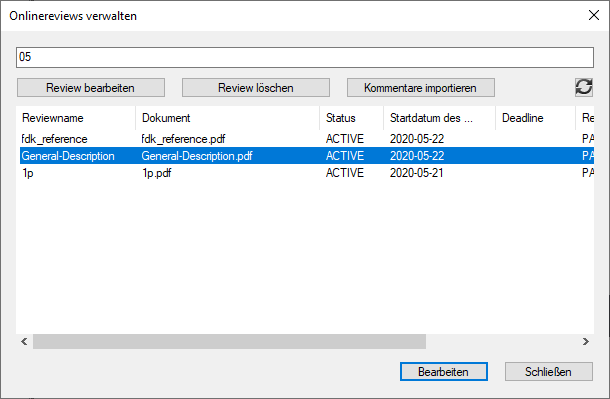Sort by Status column header
610x399 pixels.
click(x=352, y=118)
